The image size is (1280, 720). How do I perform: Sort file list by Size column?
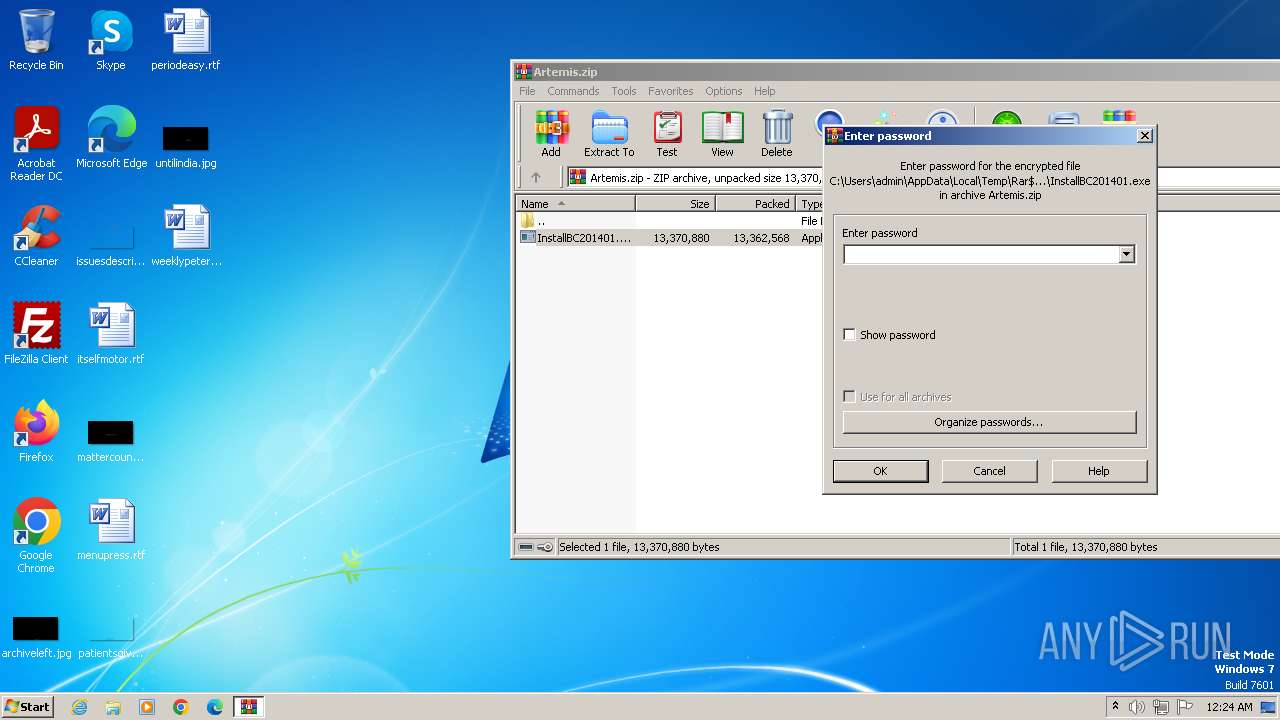(x=675, y=203)
